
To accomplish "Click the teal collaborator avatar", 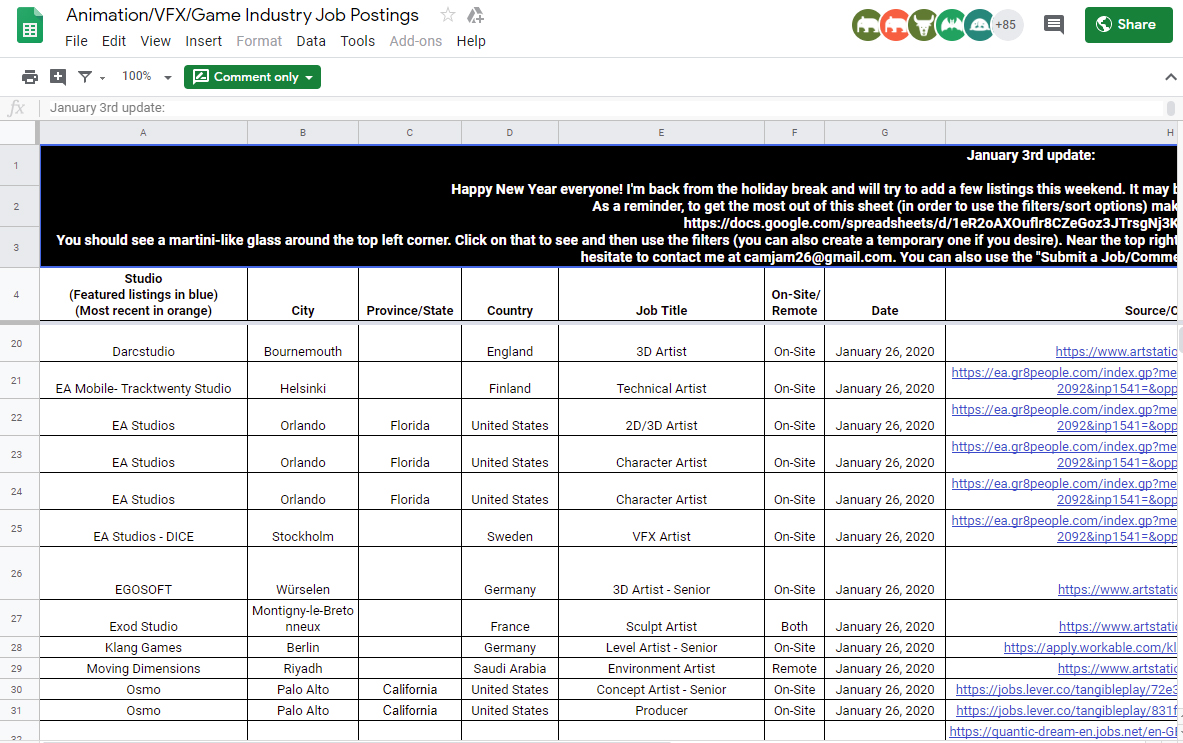I will tap(979, 25).
